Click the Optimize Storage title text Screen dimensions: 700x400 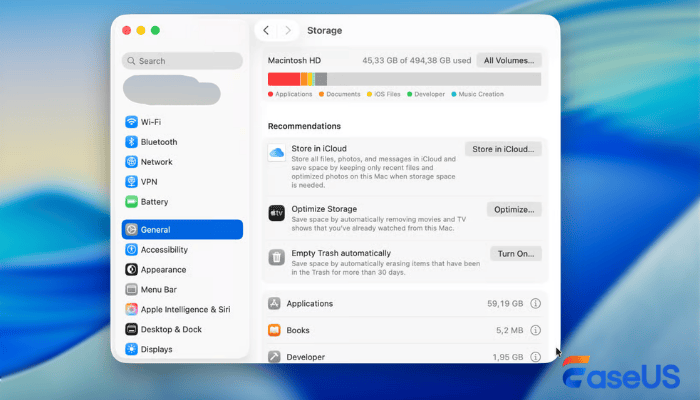324,209
